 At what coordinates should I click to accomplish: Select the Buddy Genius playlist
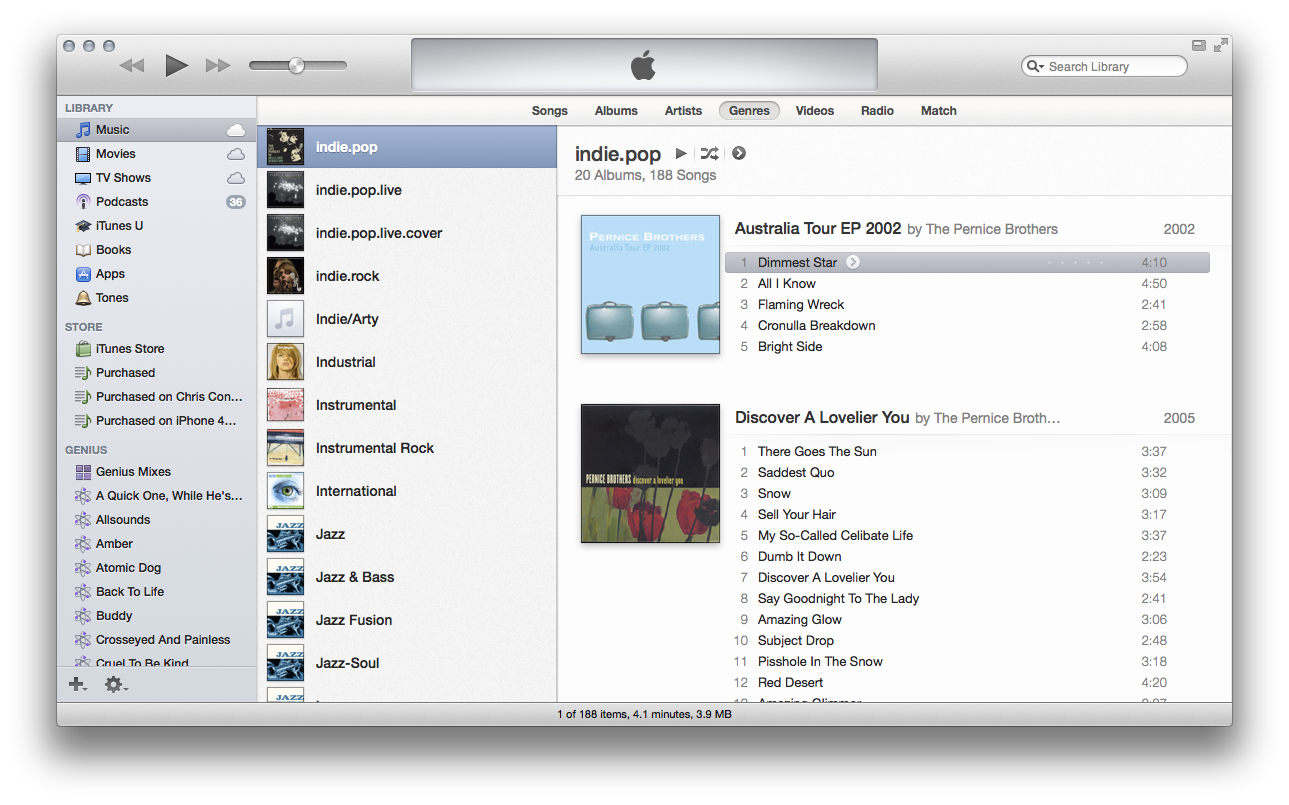point(157,616)
